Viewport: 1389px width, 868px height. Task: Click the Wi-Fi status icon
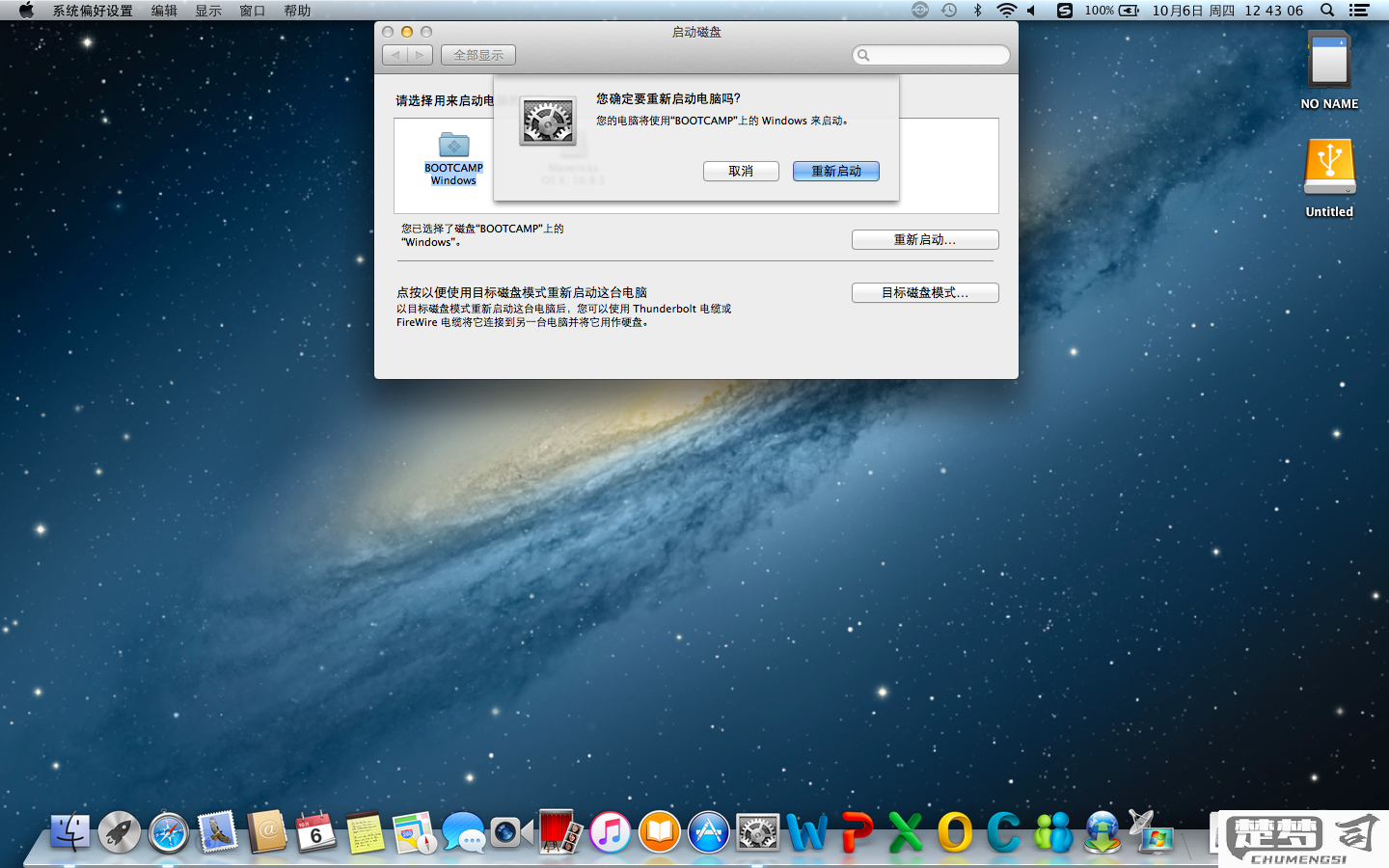tap(1006, 11)
